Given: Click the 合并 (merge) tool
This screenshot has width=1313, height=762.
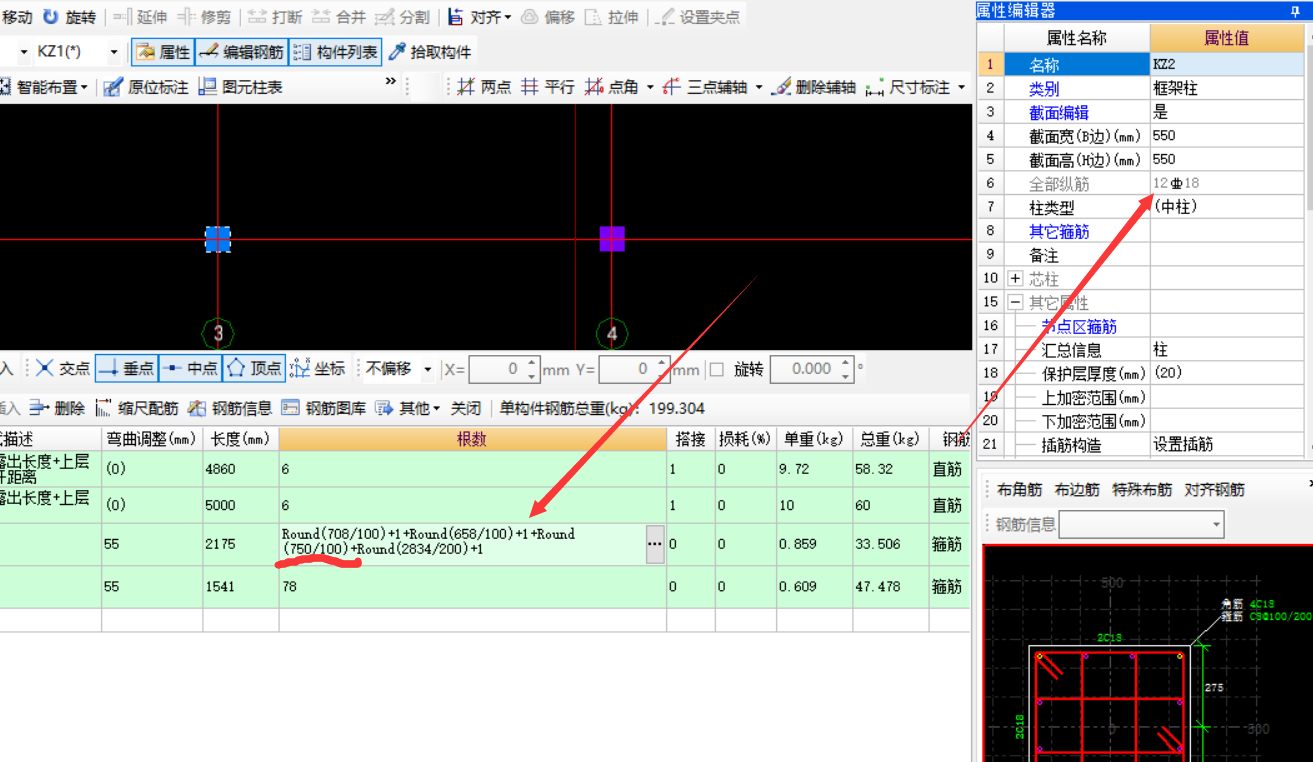Looking at the screenshot, I should pos(339,17).
